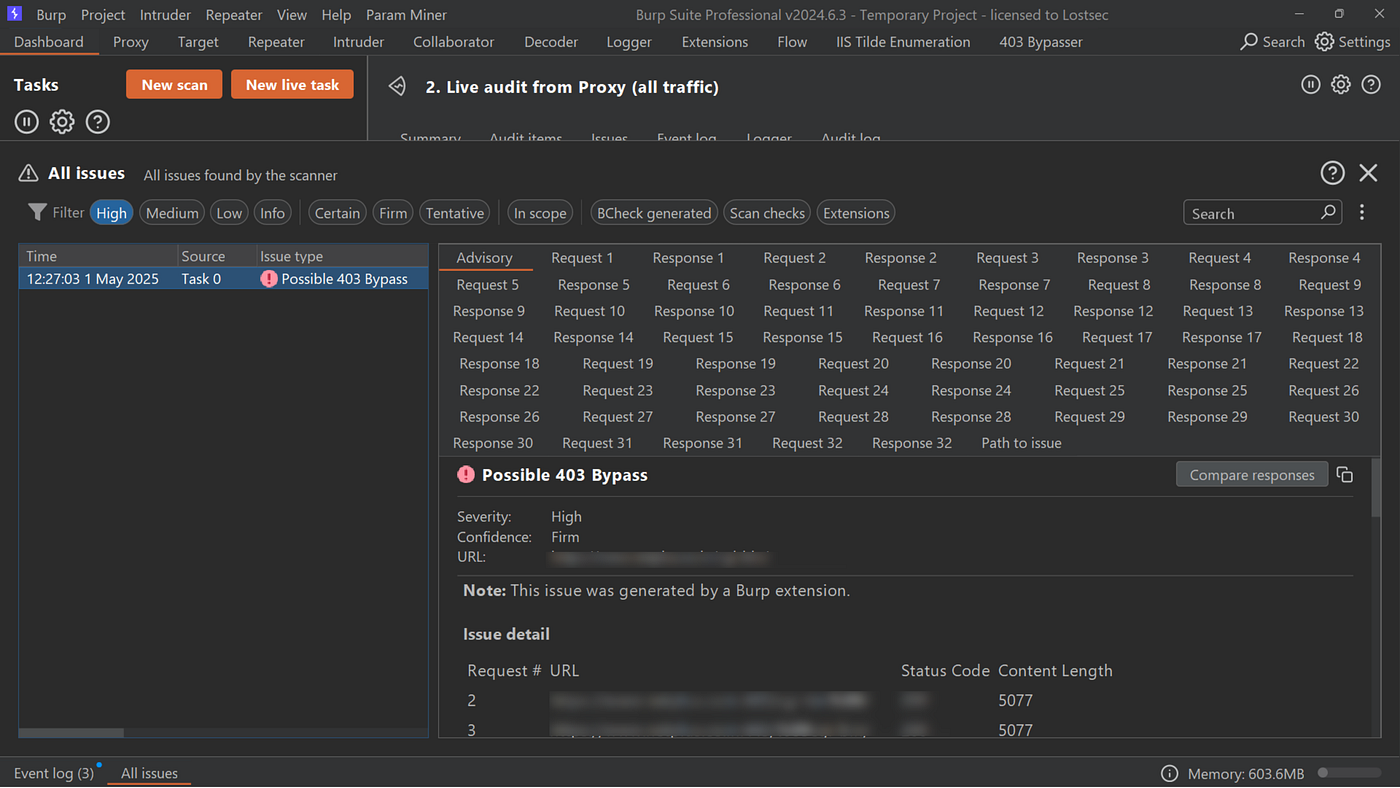Screen dimensions: 1400x788
Task: Select the All issues bottom tab
Action: tap(149, 773)
